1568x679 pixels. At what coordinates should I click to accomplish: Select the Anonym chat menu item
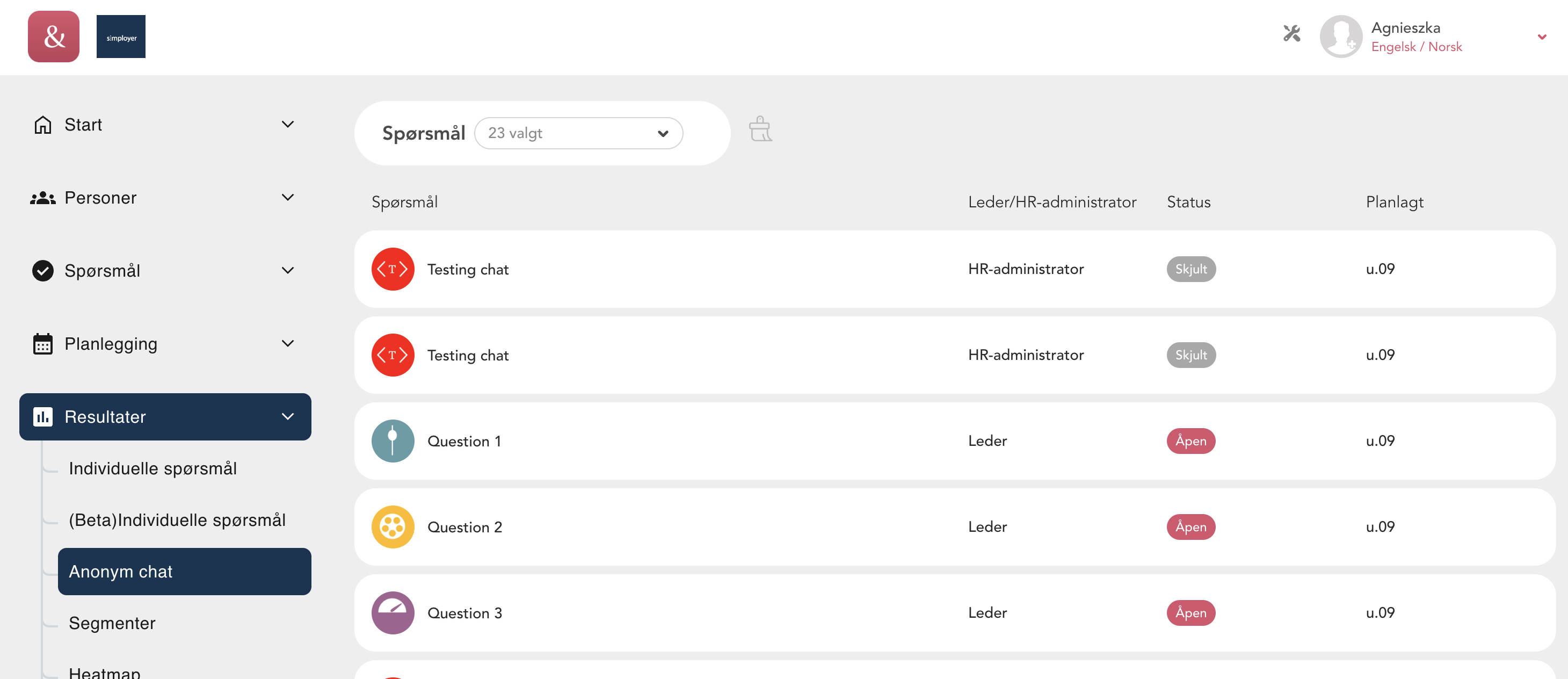184,571
